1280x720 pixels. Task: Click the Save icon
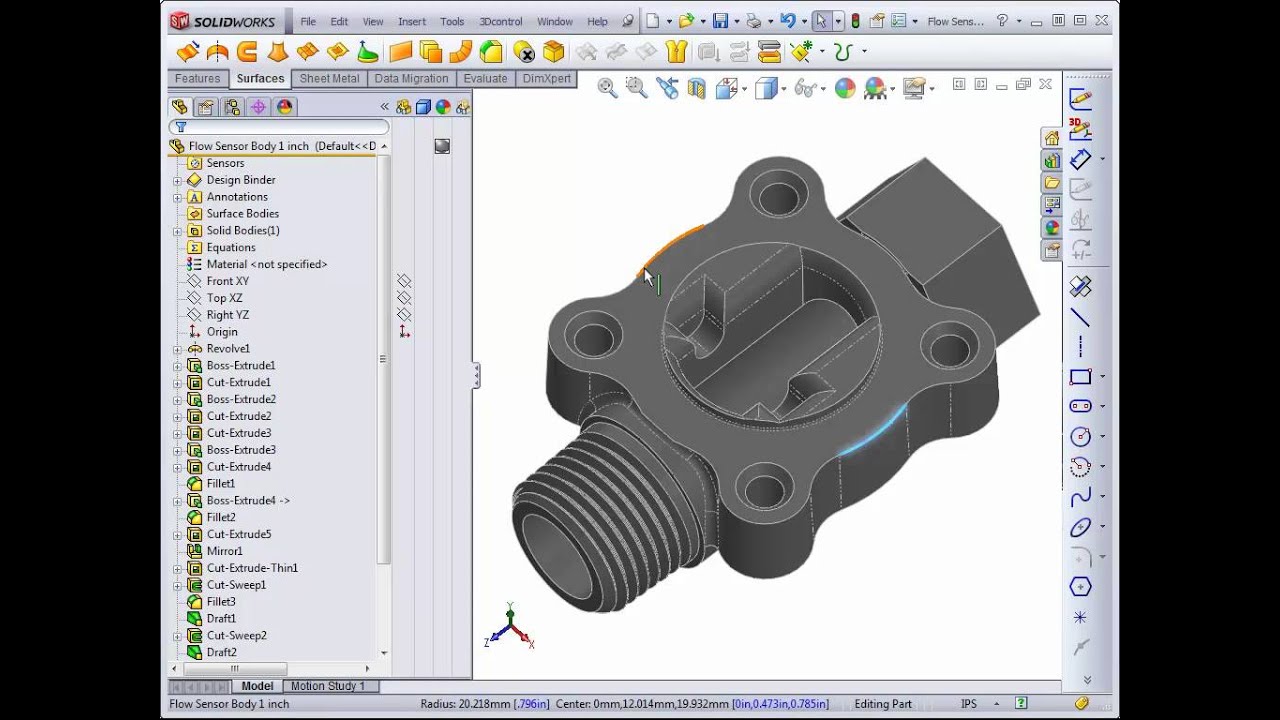pos(720,21)
